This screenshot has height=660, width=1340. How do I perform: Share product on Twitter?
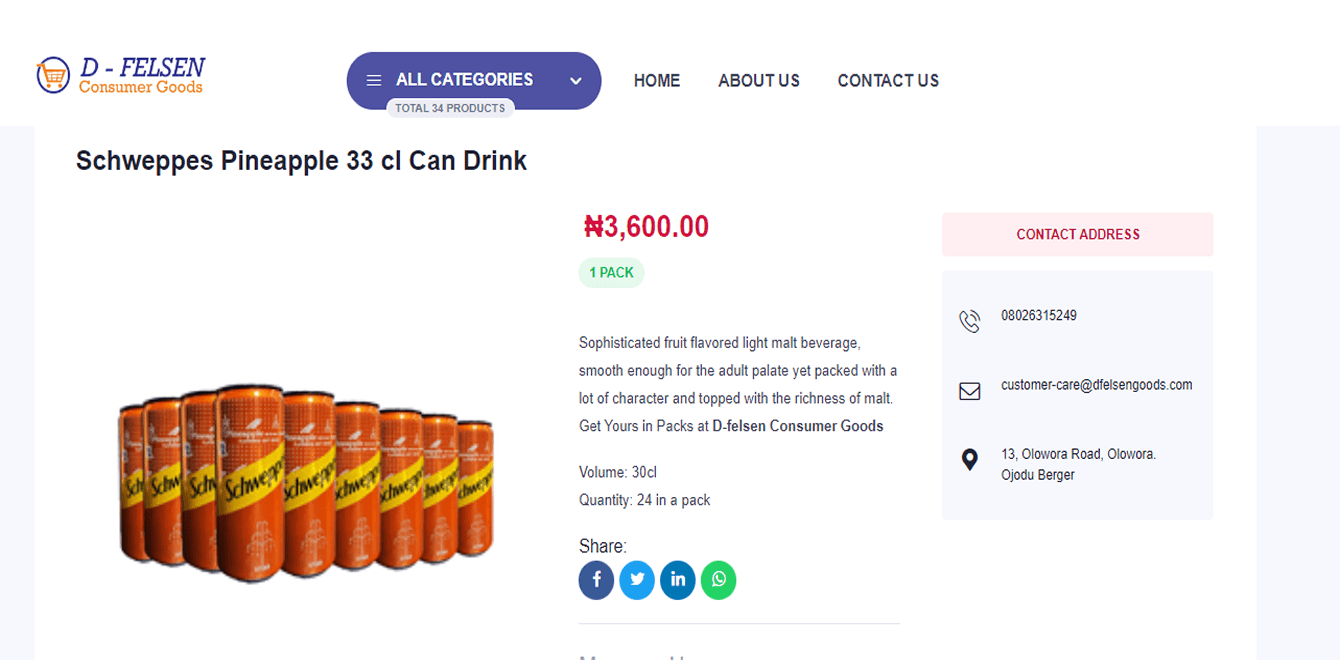(637, 580)
